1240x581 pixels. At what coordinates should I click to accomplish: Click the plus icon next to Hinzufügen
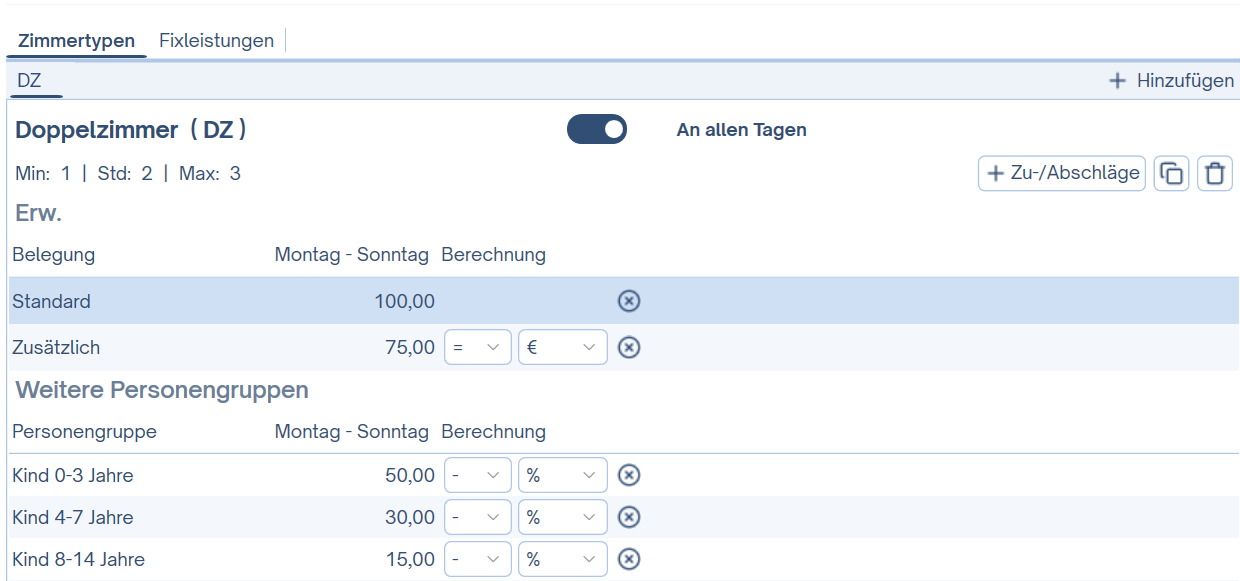(1117, 80)
